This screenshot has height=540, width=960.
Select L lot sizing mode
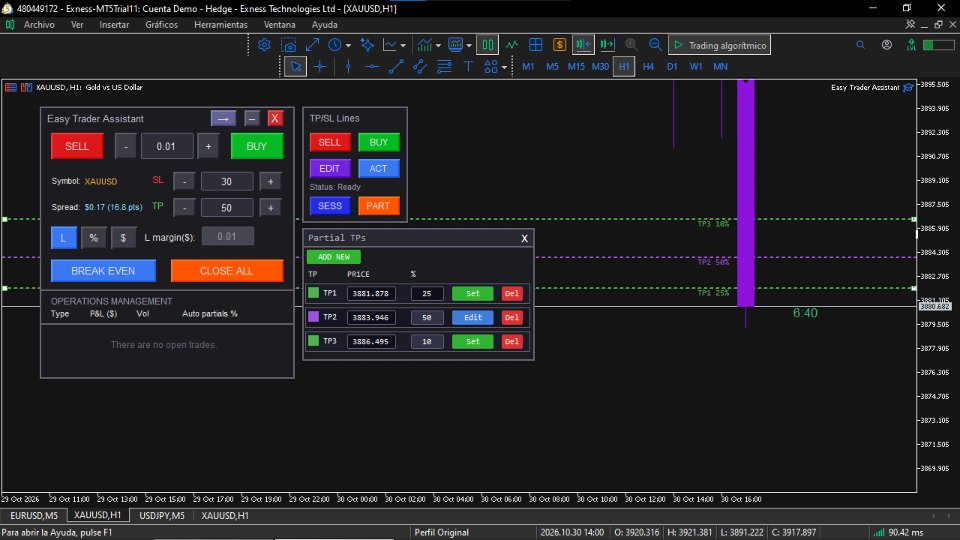click(x=64, y=238)
